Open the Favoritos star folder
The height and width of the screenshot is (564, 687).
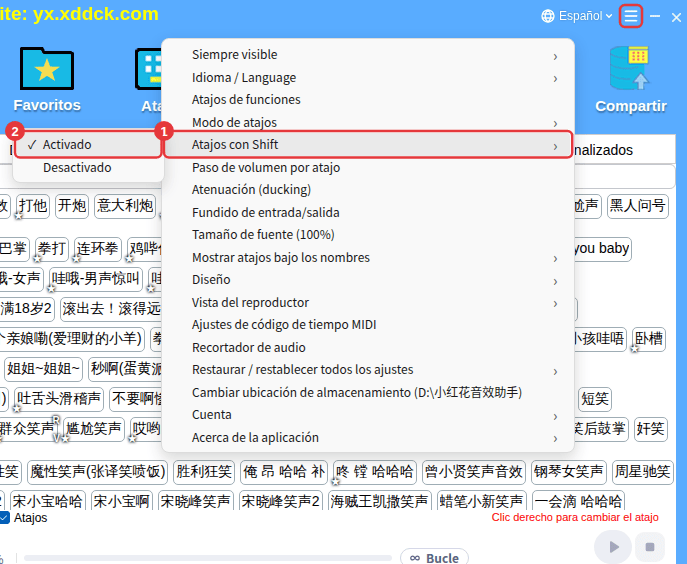(x=47, y=80)
